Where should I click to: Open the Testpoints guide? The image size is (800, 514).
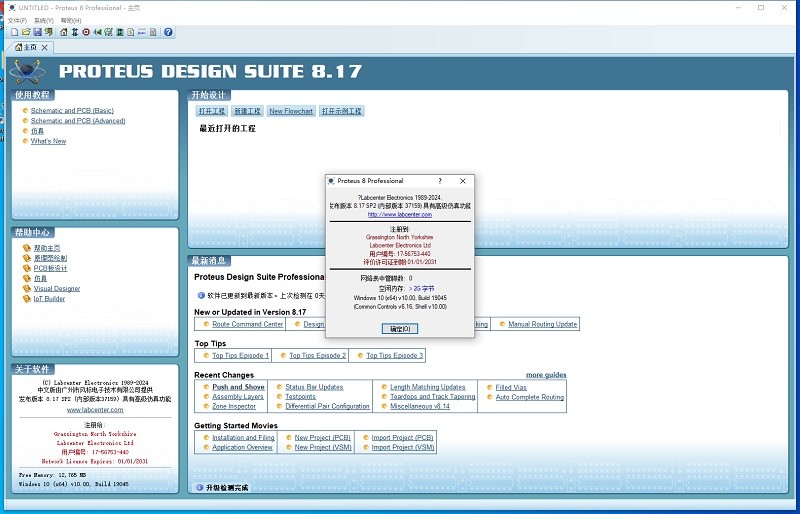301,397
